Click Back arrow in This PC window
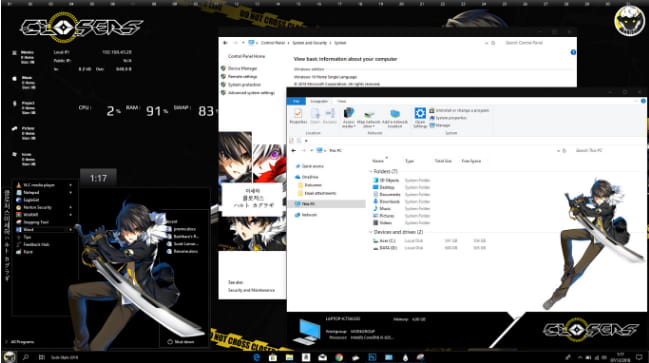Image resolution: width=649 pixels, height=363 pixels. (x=293, y=150)
